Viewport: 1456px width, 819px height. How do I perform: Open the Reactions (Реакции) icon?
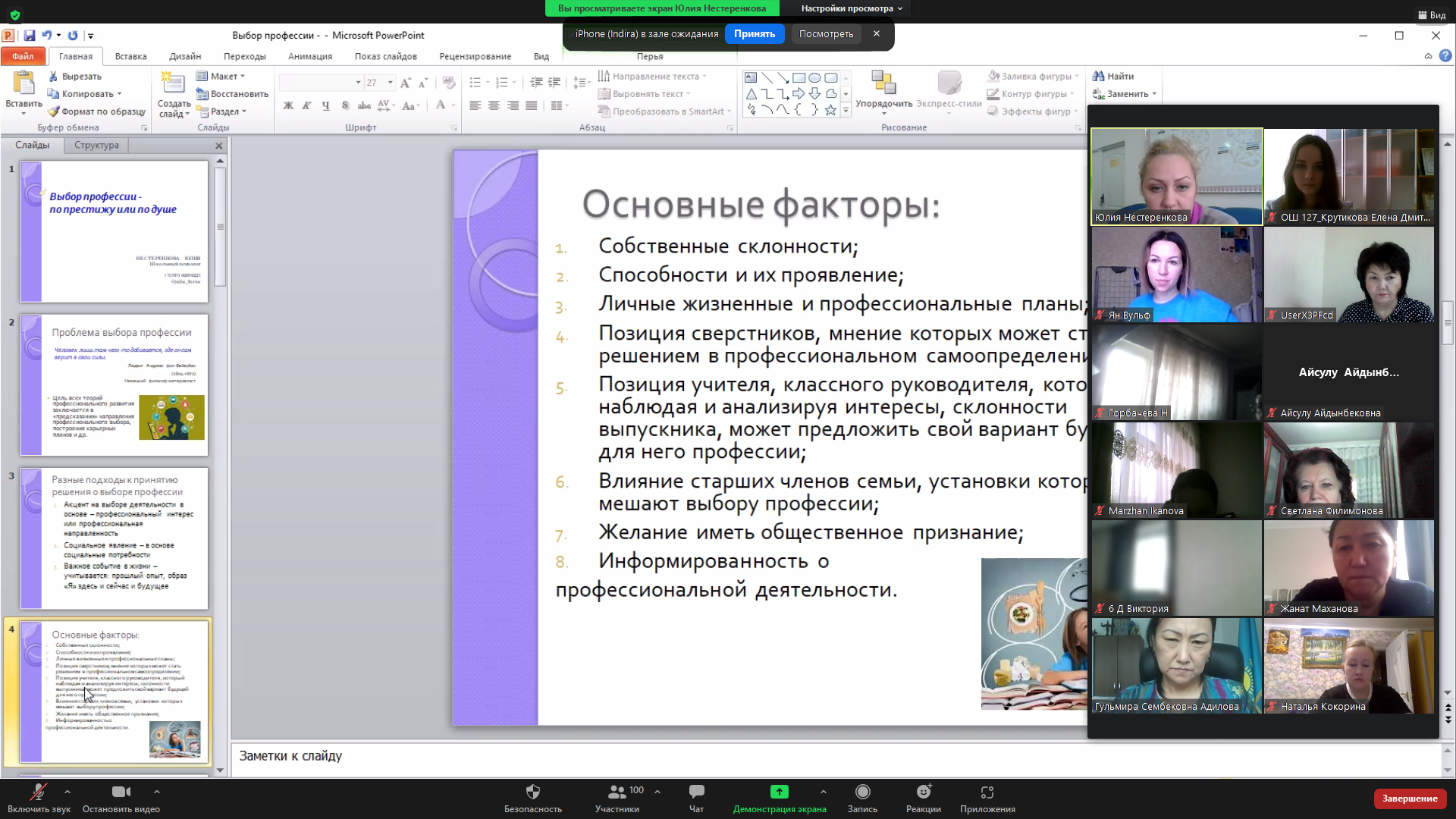(x=923, y=792)
